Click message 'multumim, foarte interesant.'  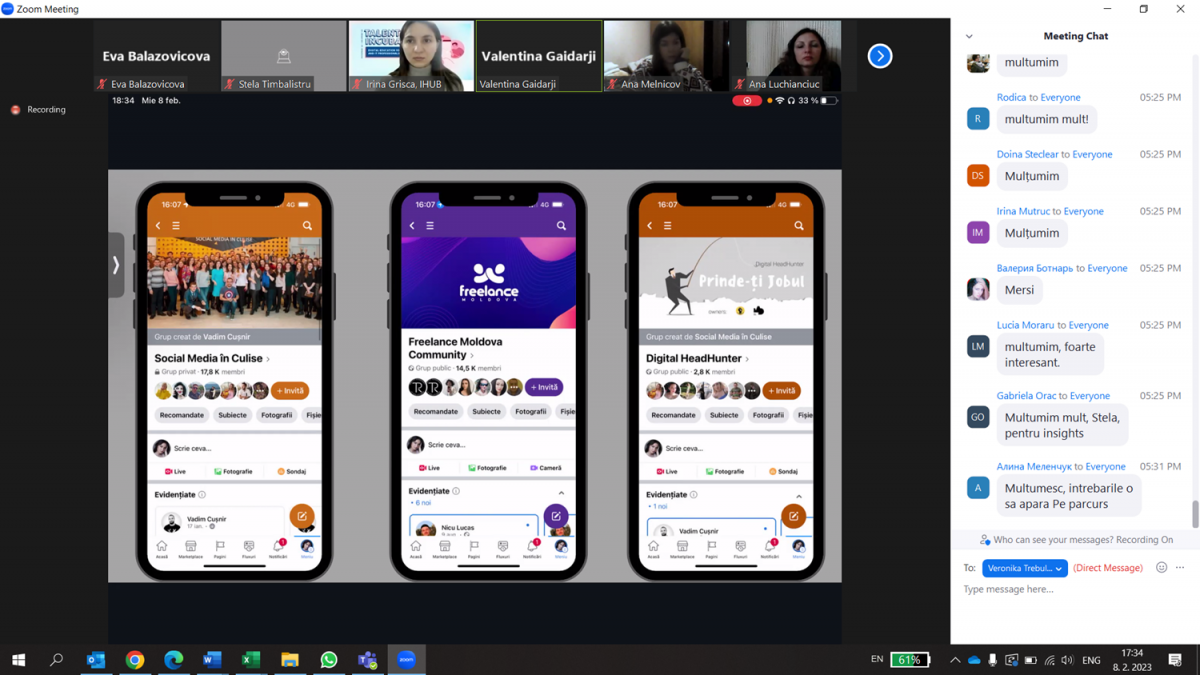click(1051, 354)
